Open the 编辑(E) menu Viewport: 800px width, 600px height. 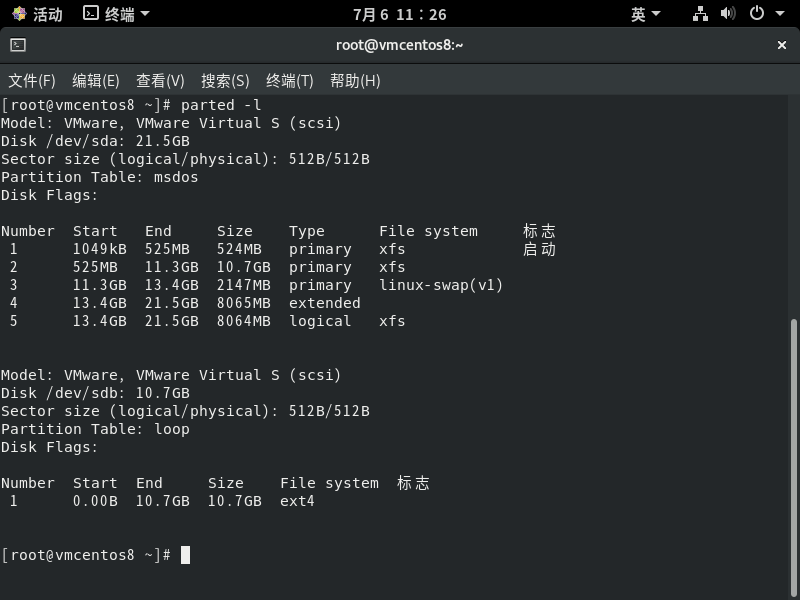(x=96, y=81)
